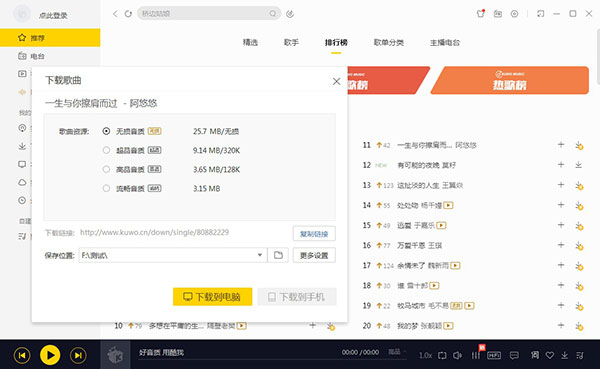This screenshot has height=369, width=600.
Task: Open song 11 一生与你擦肩而... in chart
Action: pos(437,145)
